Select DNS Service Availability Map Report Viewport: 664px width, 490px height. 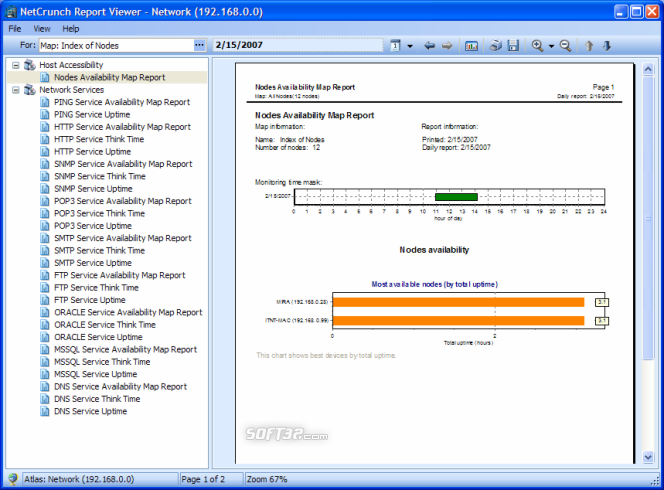coord(120,386)
